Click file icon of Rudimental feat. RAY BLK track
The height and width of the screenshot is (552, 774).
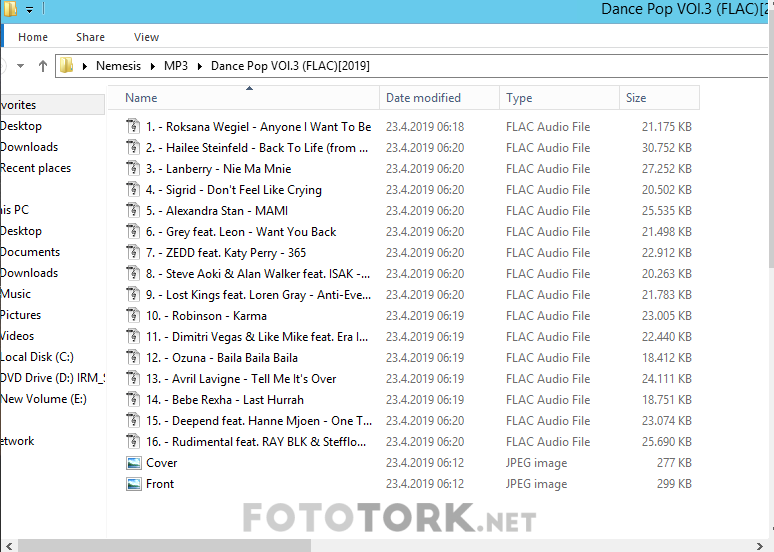click(x=133, y=441)
